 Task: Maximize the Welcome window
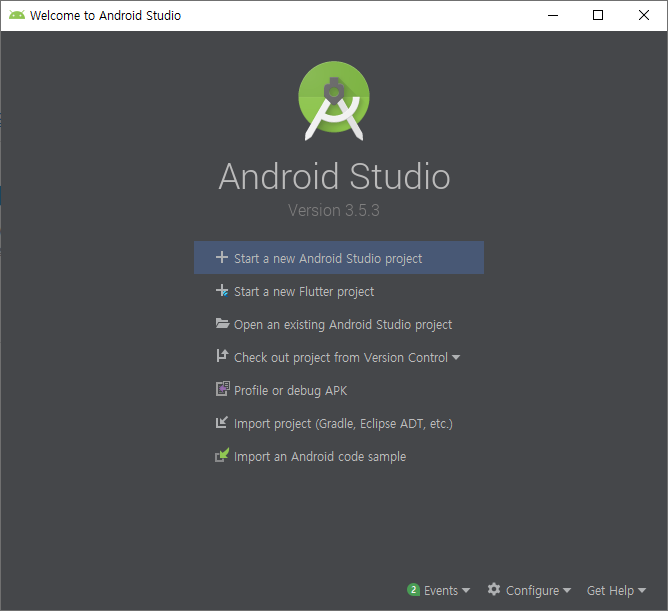[x=598, y=15]
